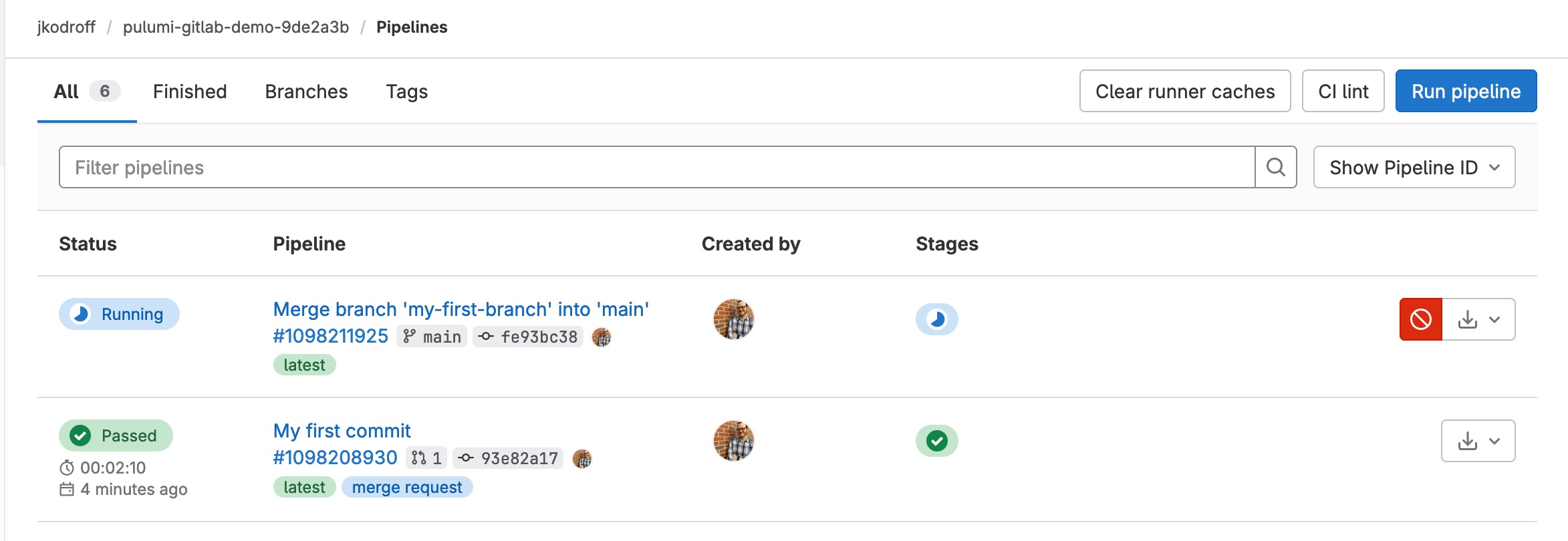Open pipeline #1098208930 link
Image resolution: width=1568 pixels, height=541 pixels.
[x=336, y=458]
